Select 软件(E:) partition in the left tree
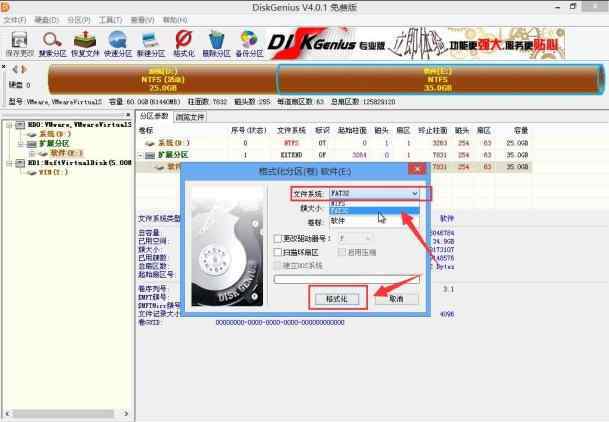The height and width of the screenshot is (422, 609). pos(66,153)
